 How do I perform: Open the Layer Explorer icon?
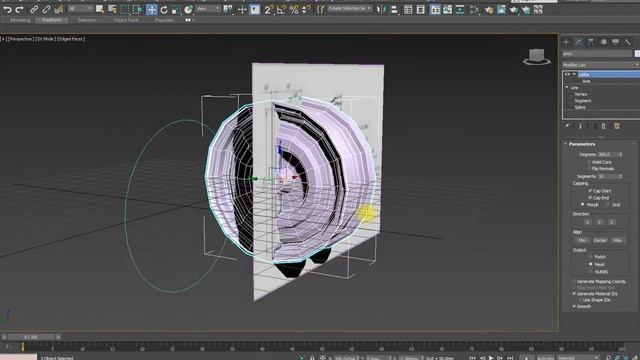coord(420,9)
